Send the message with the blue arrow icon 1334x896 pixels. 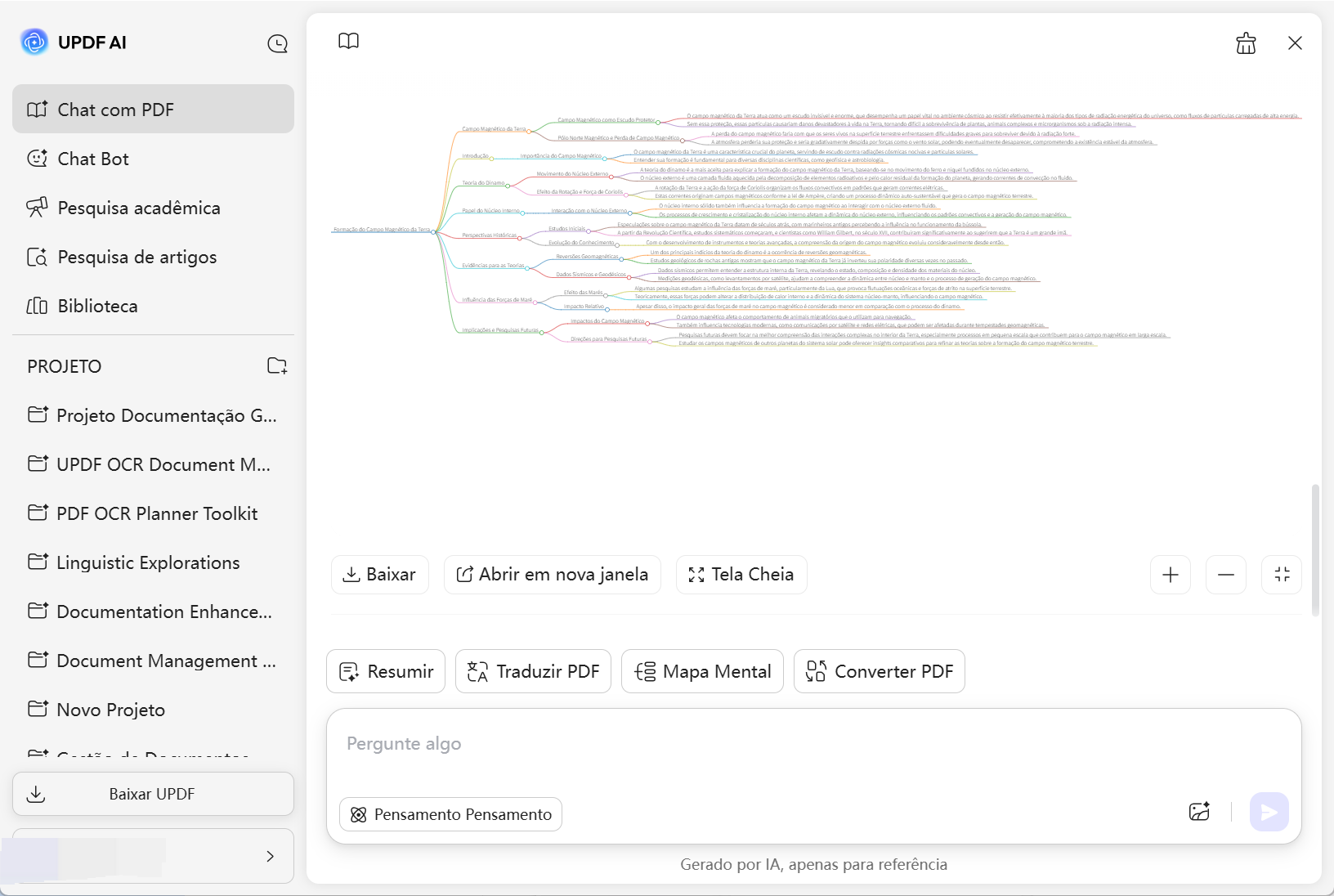pyautogui.click(x=1268, y=812)
